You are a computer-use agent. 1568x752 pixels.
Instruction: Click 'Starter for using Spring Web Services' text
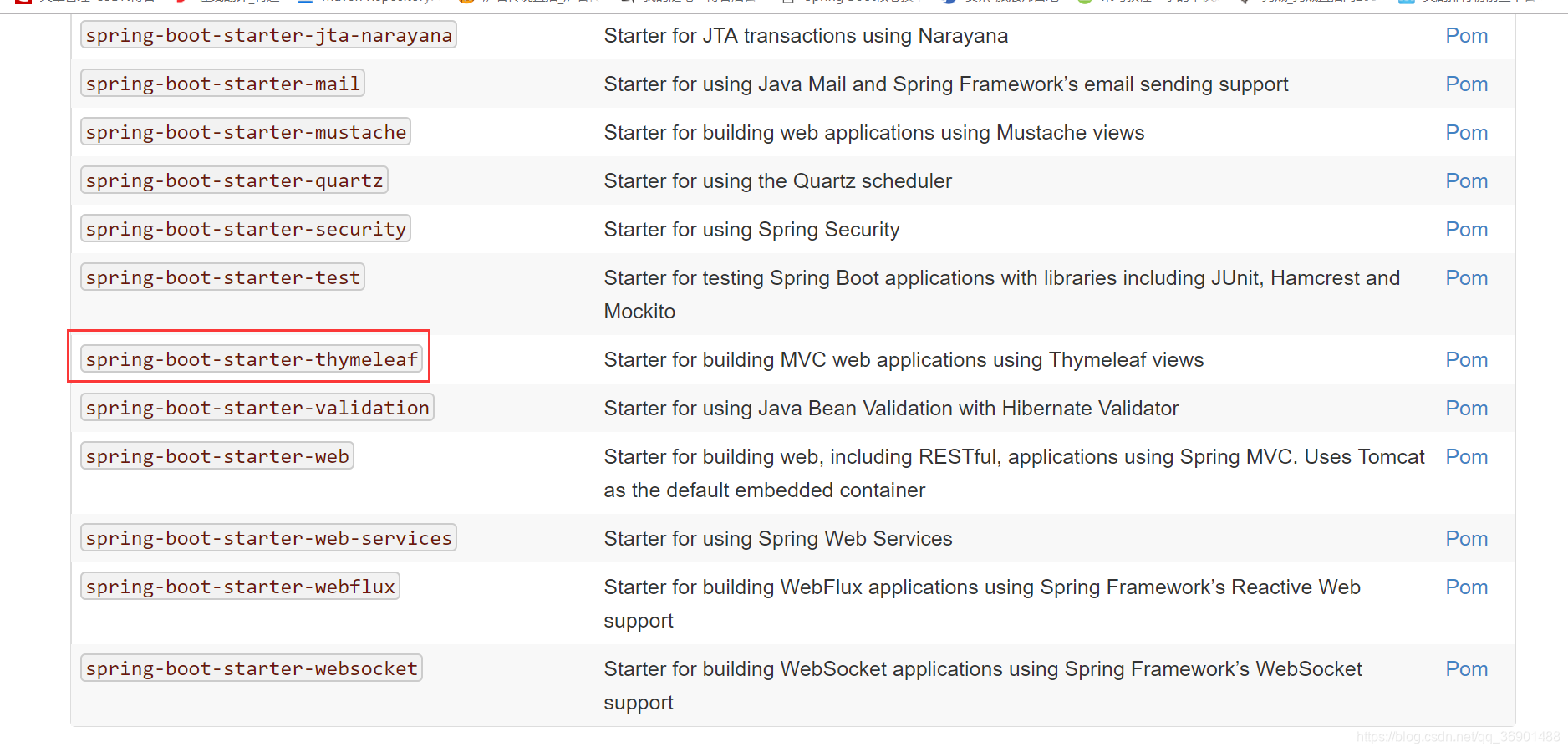pos(778,539)
